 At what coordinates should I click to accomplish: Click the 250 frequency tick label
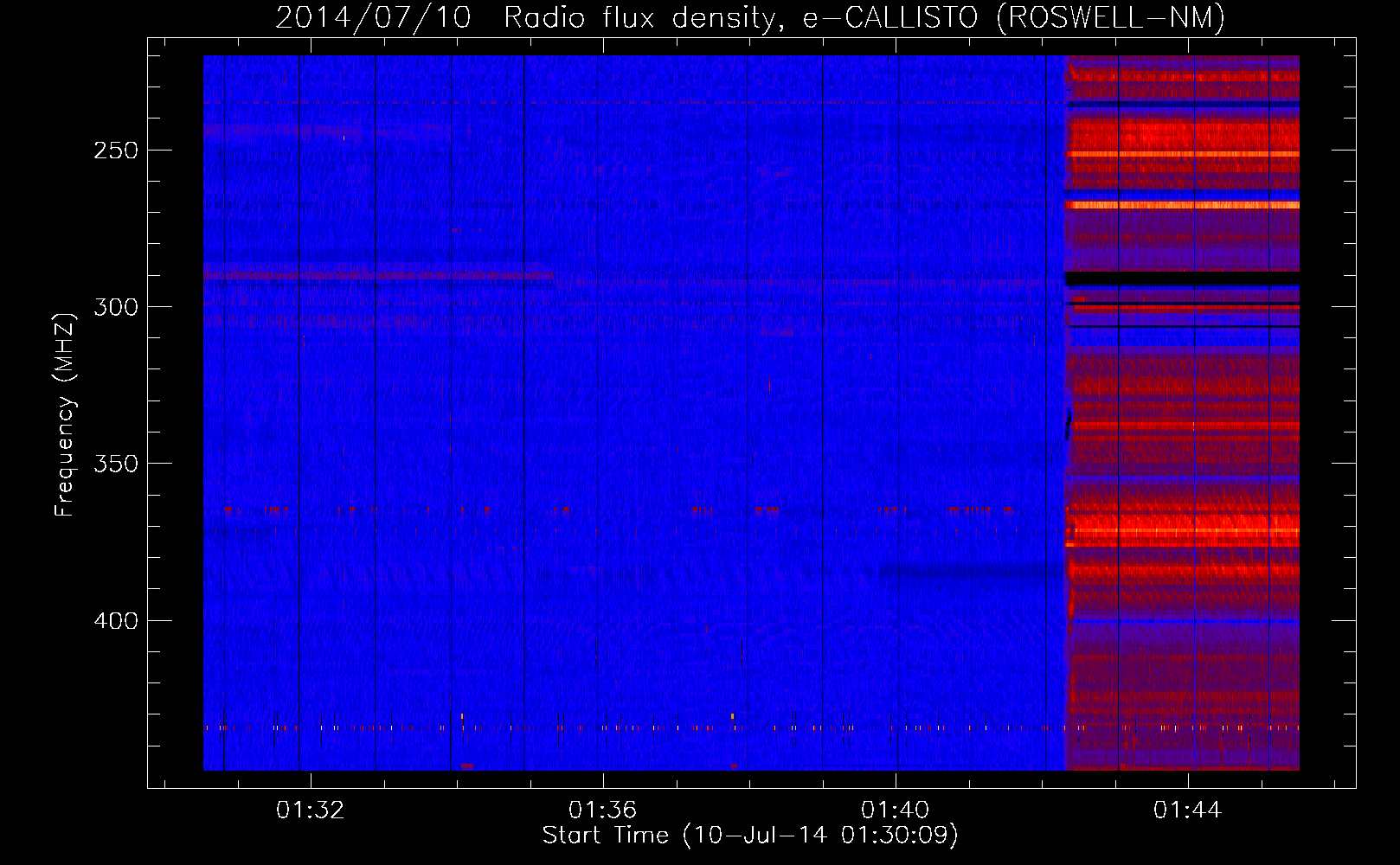116,151
